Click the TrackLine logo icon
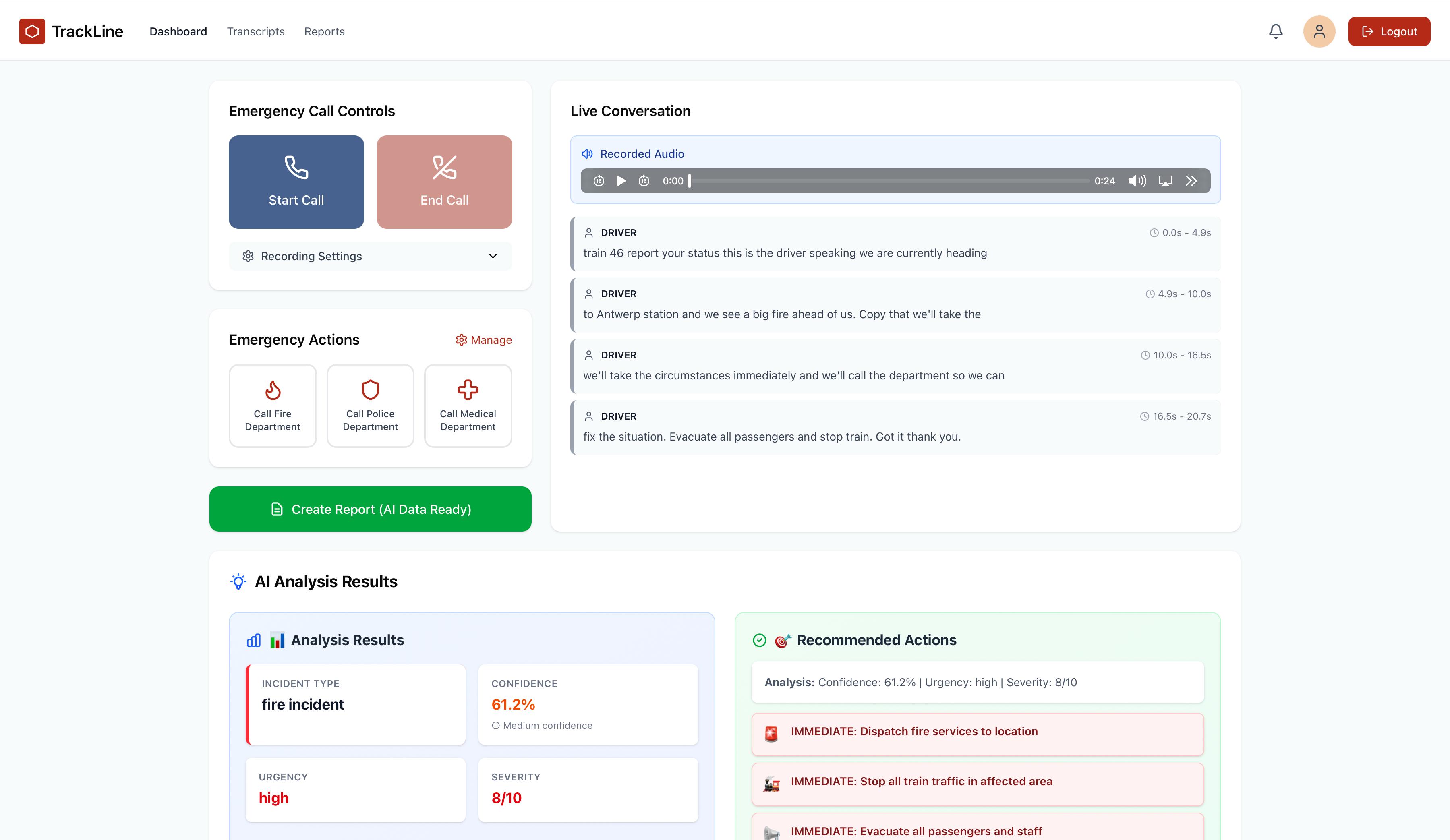Viewport: 1450px width, 840px height. [32, 31]
